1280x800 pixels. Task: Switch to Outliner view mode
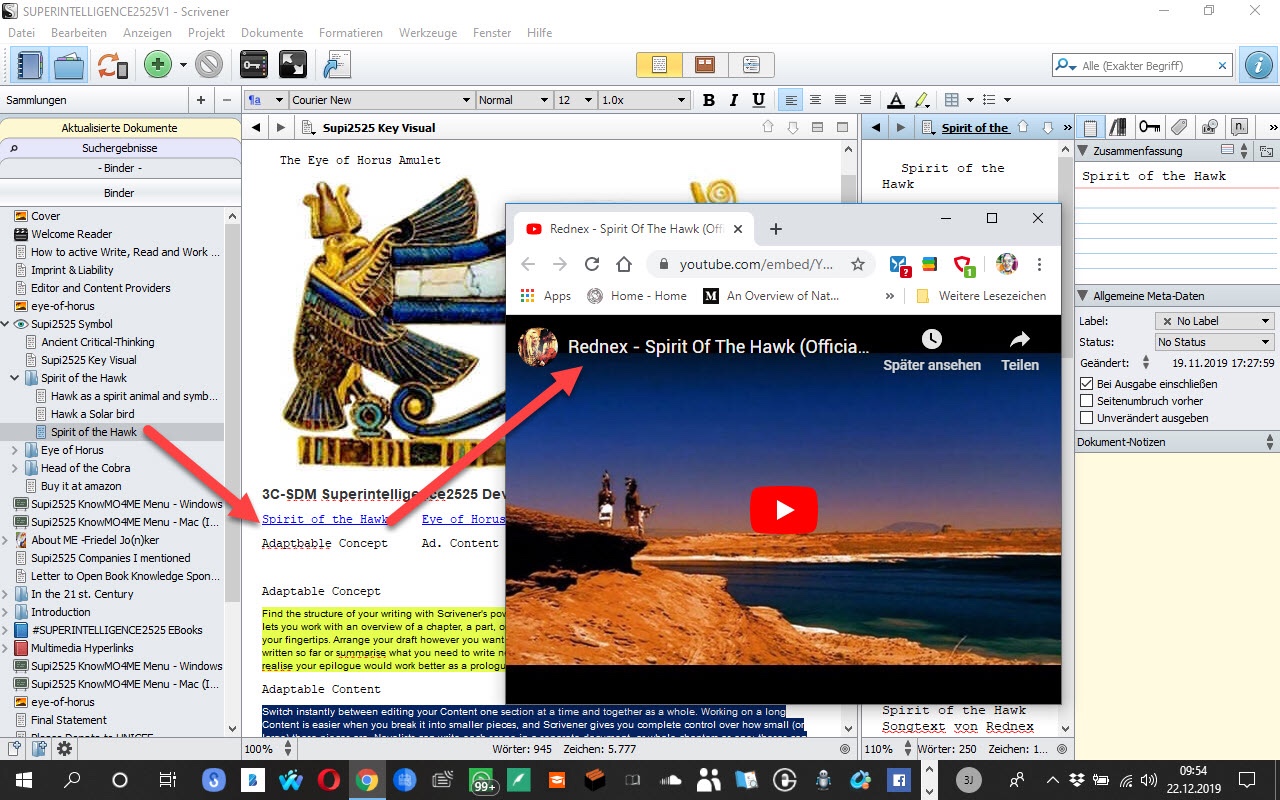[x=751, y=65]
